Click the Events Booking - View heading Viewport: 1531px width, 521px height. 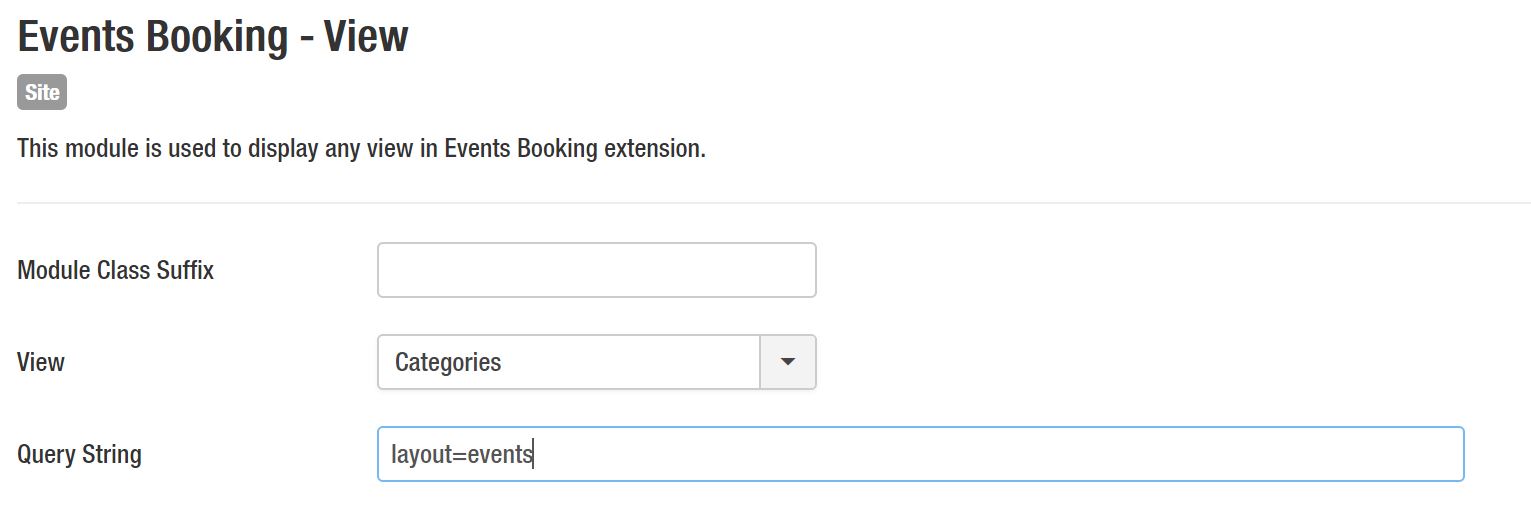(x=213, y=37)
